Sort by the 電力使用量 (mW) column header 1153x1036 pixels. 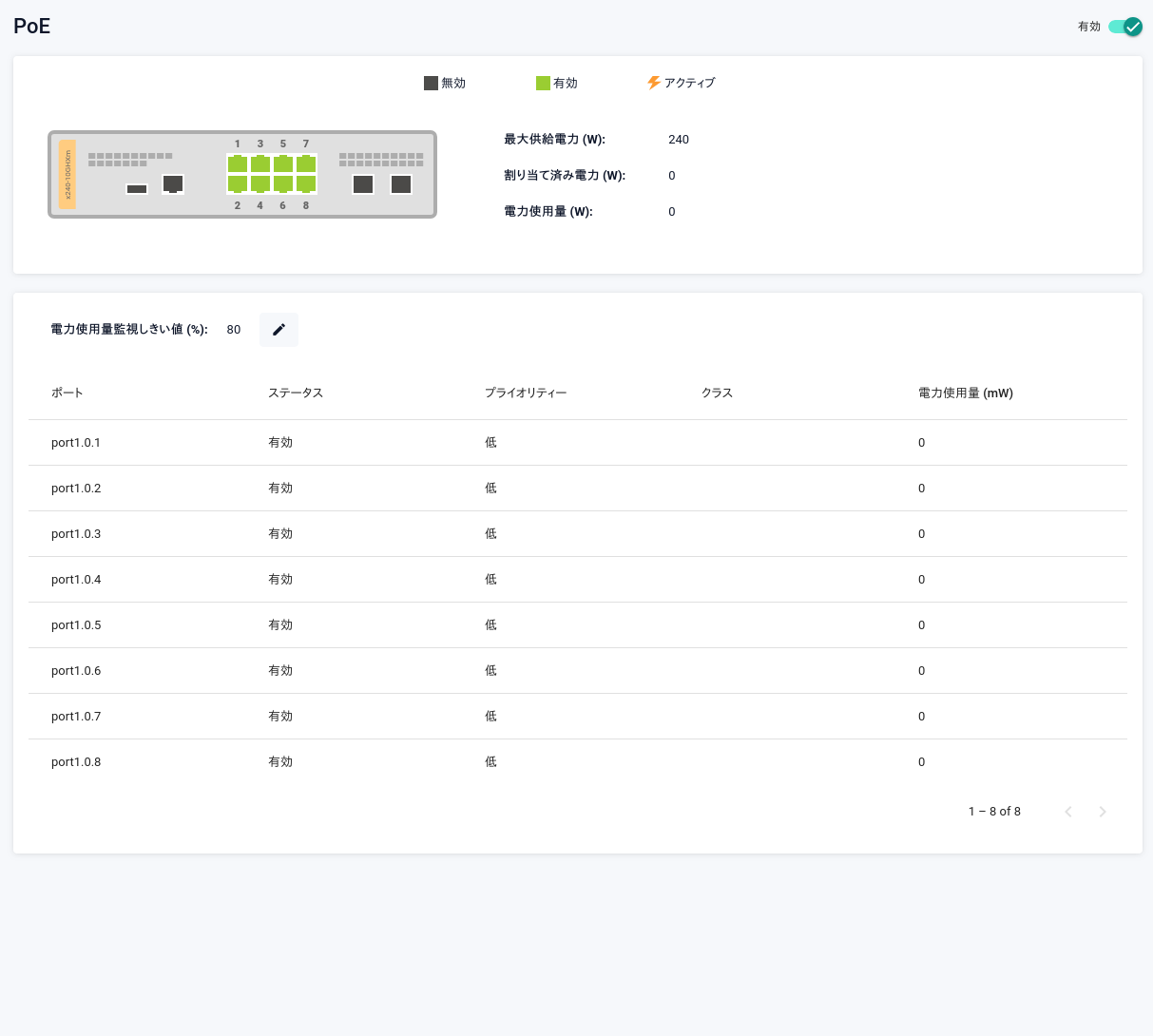tap(966, 393)
